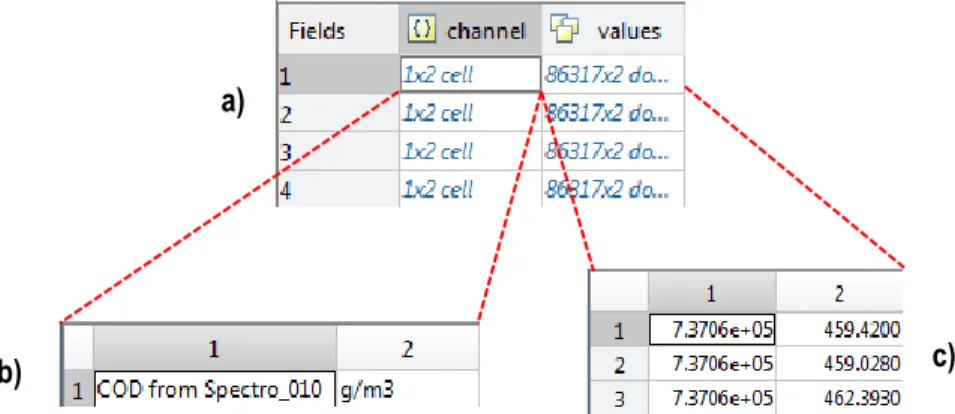Open the 1x2 cell in row 4
955x414 pixels.
pyautogui.click(x=470, y=189)
